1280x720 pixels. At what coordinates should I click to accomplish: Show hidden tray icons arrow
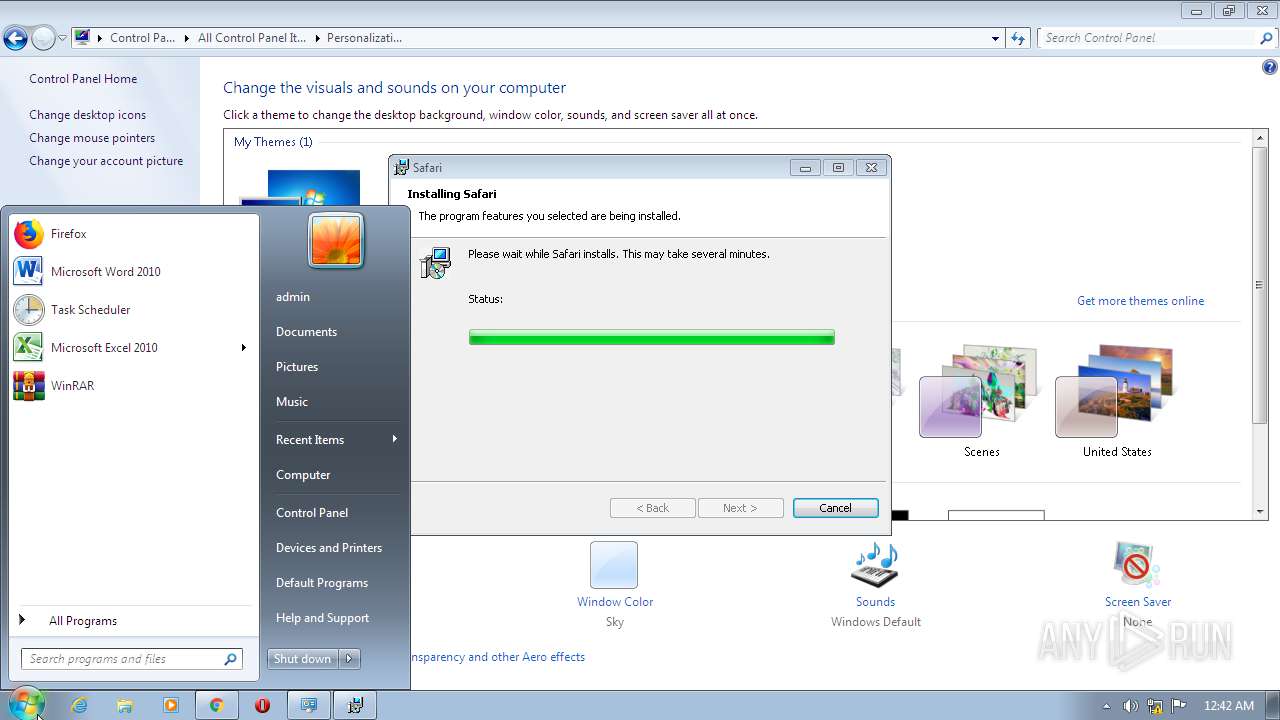click(x=1106, y=706)
